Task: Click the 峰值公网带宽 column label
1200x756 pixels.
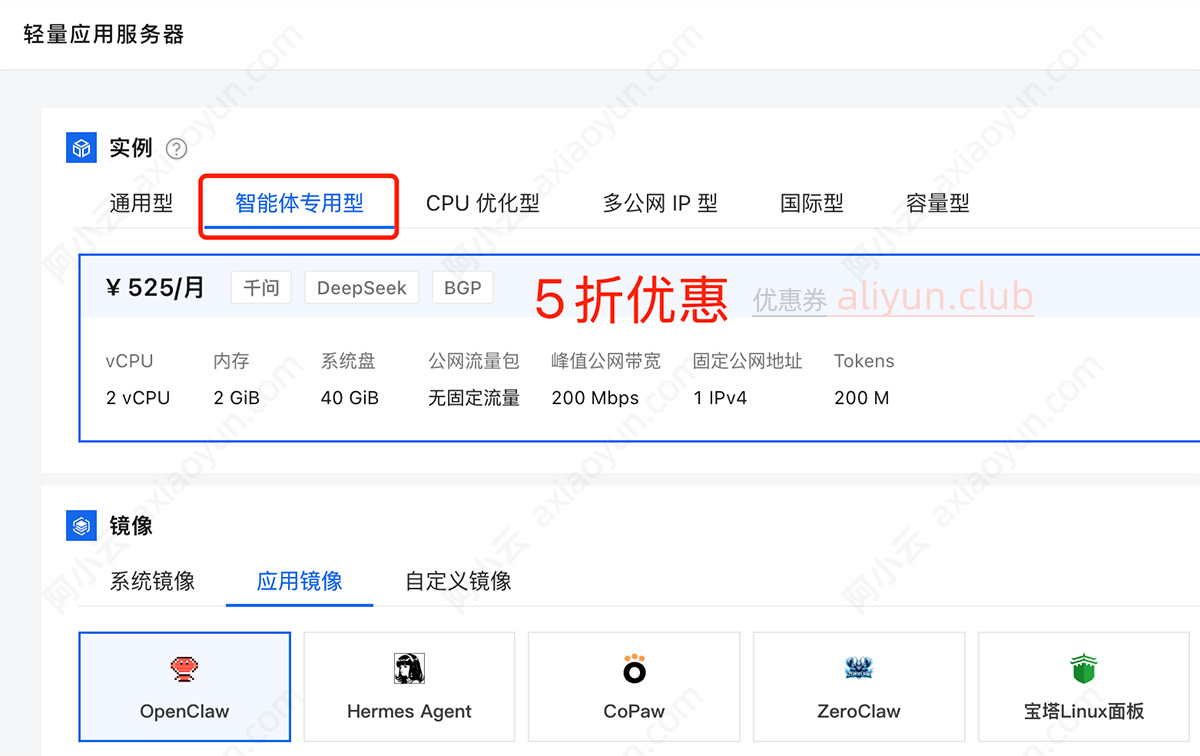Action: [x=606, y=361]
